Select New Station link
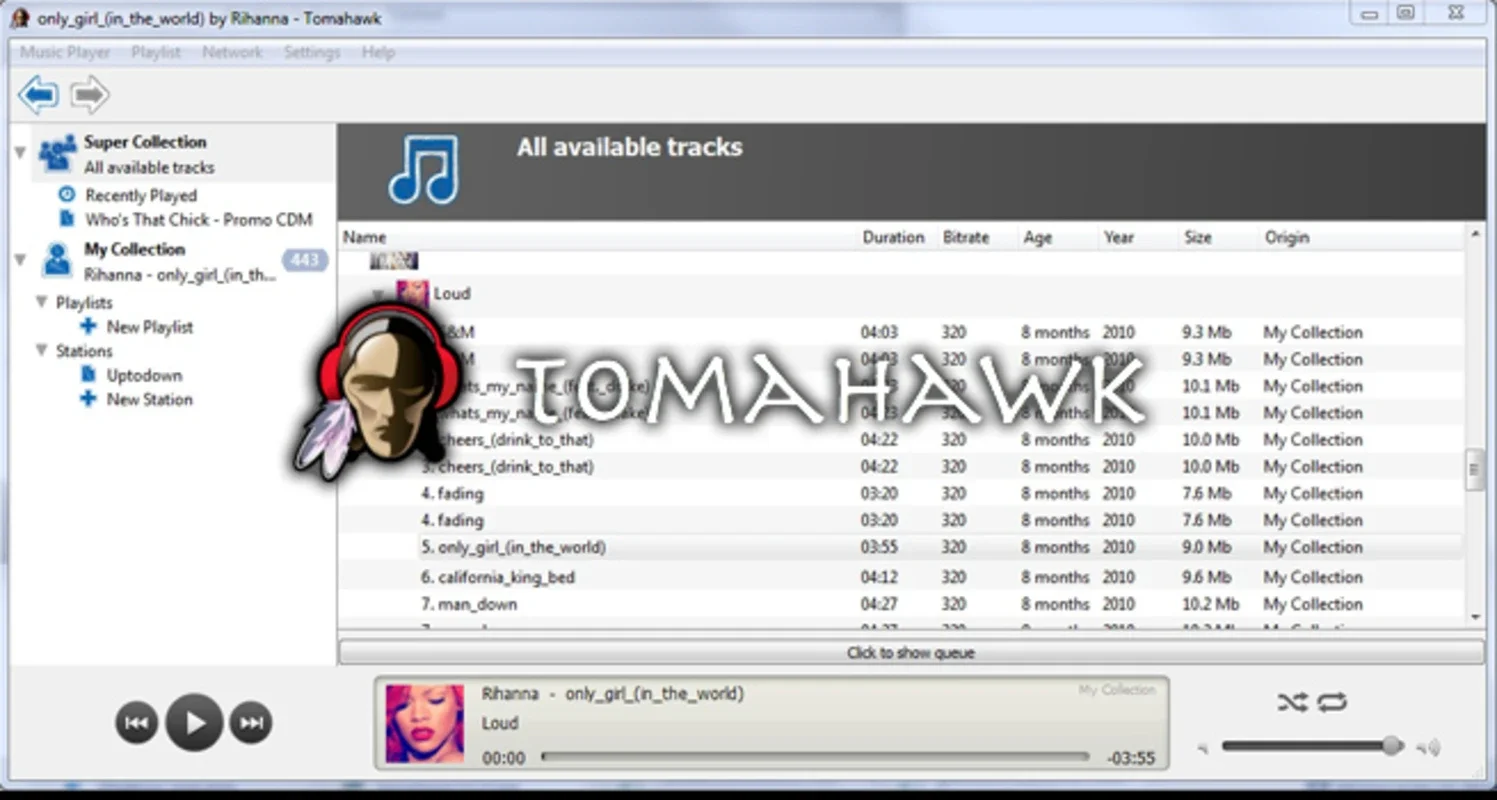The height and width of the screenshot is (800, 1497). (150, 399)
